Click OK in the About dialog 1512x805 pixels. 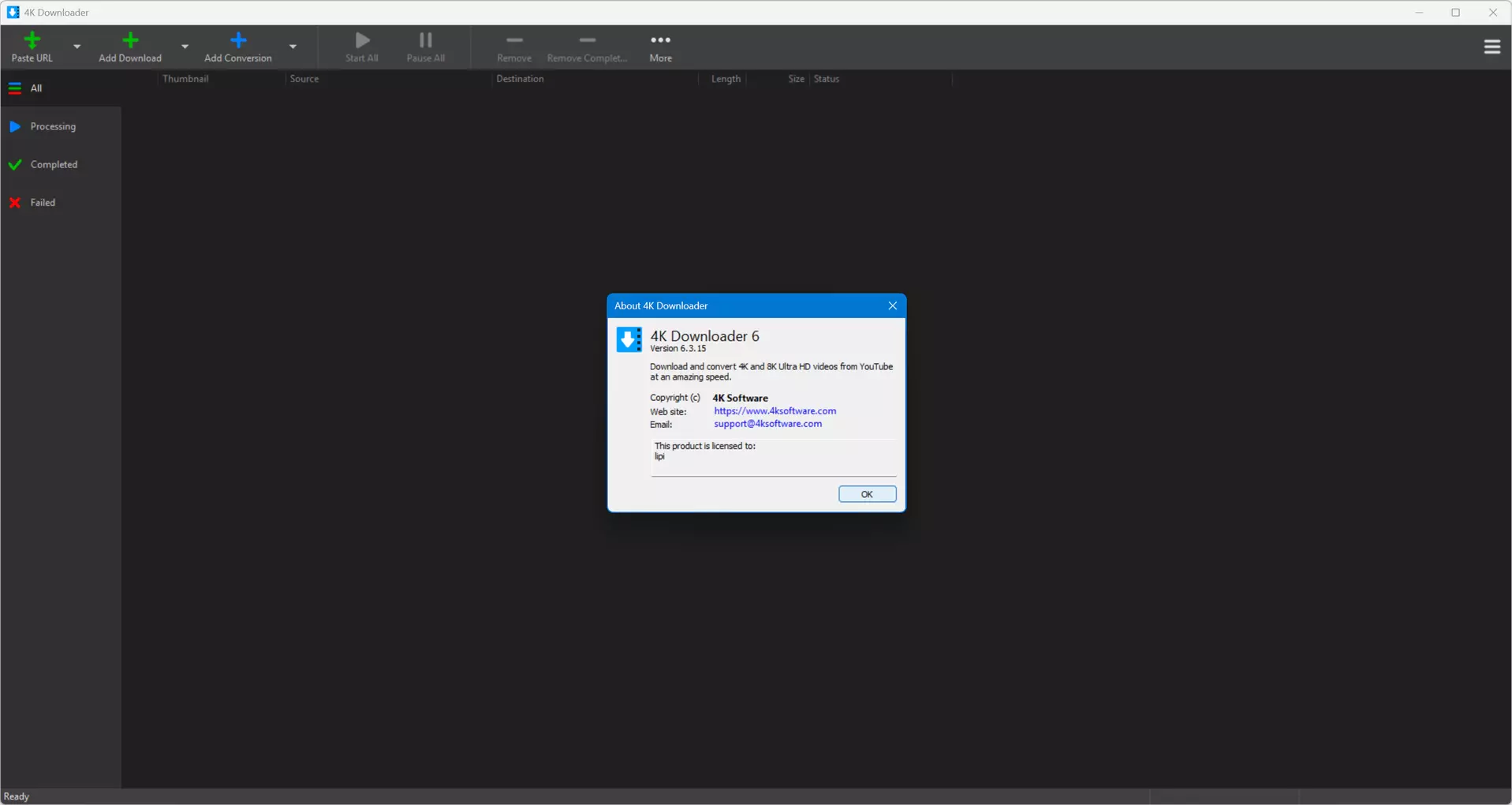coord(867,494)
